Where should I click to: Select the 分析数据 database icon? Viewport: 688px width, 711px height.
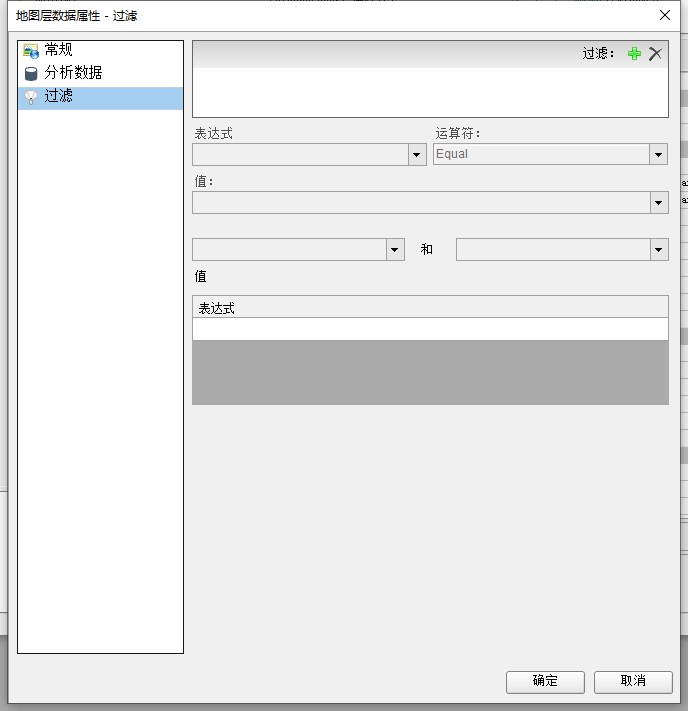31,73
